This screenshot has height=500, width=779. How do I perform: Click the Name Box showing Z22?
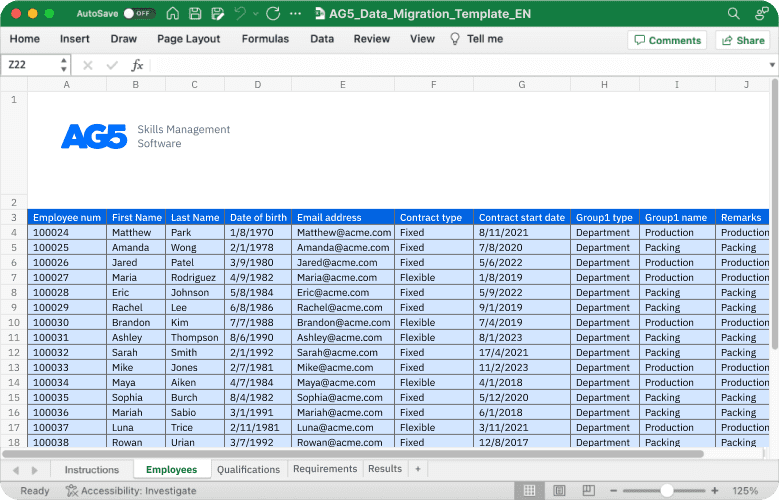point(30,65)
